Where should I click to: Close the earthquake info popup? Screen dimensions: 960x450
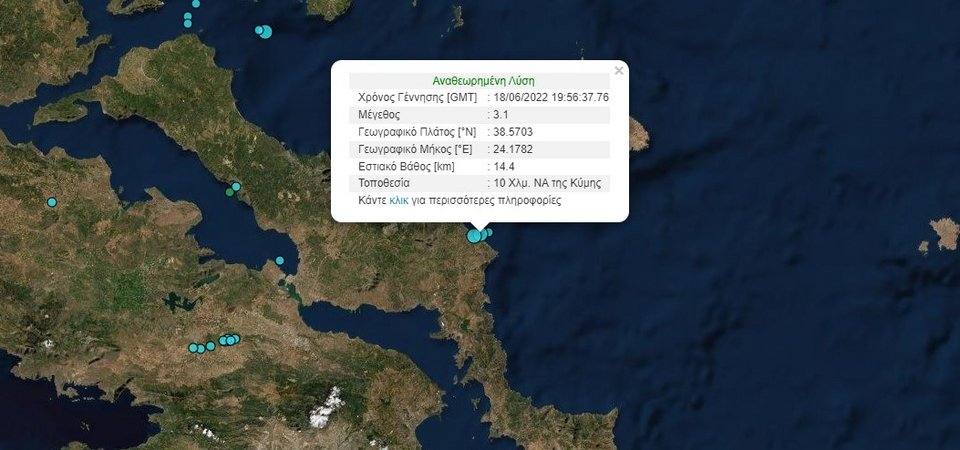pos(619,71)
